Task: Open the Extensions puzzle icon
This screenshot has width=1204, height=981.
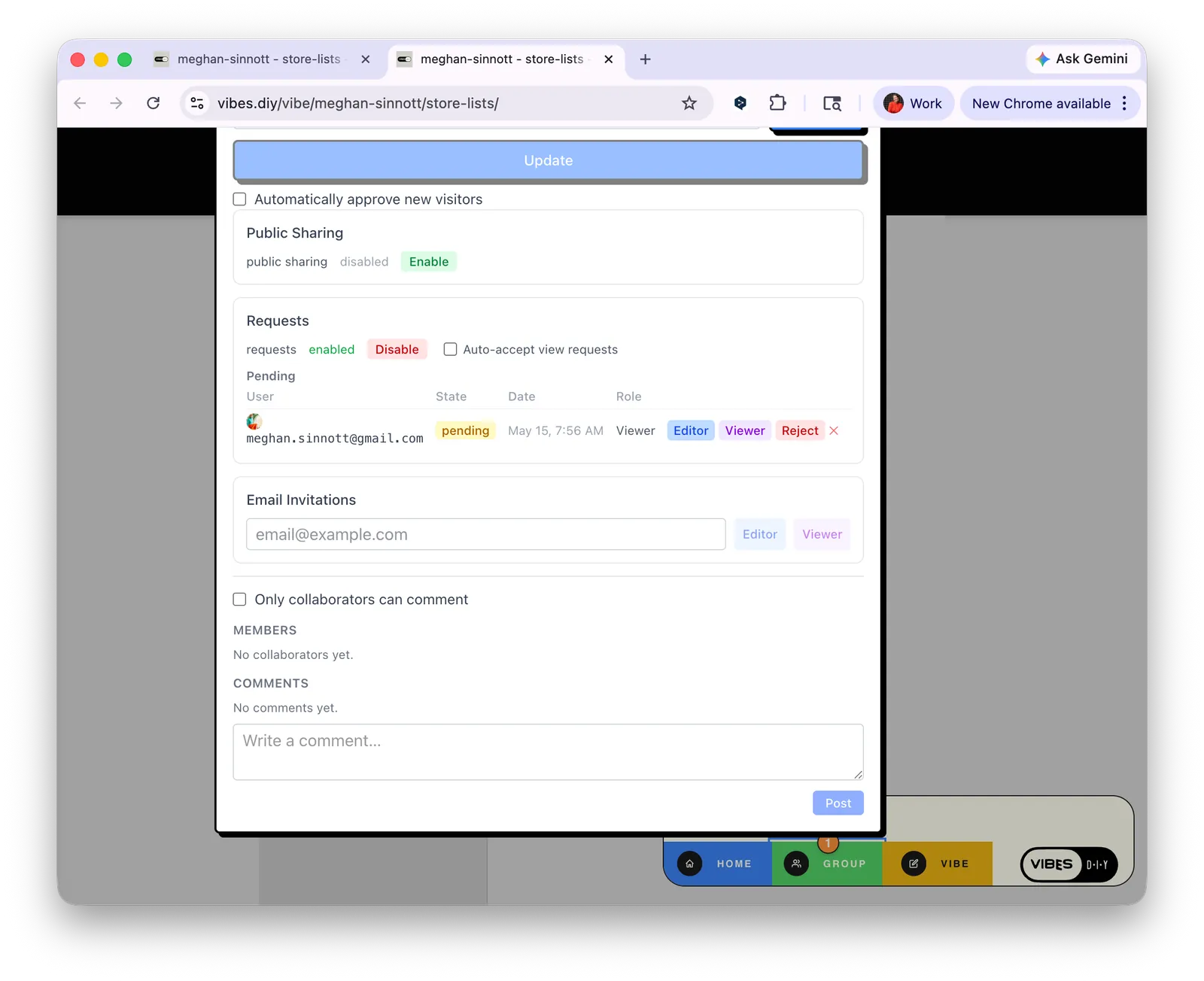Action: click(778, 103)
